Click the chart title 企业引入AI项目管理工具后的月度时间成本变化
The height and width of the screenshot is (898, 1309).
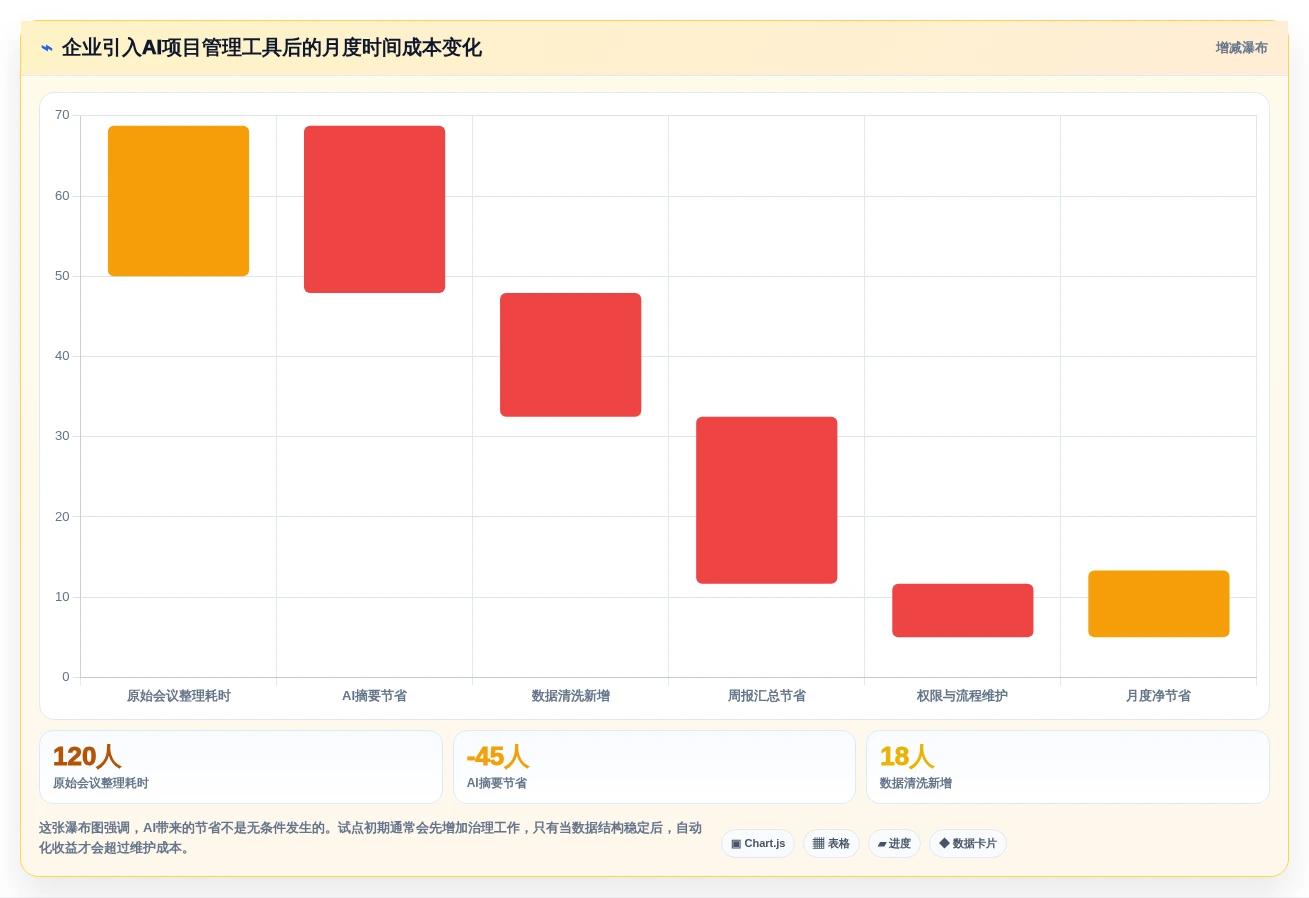pyautogui.click(x=271, y=48)
